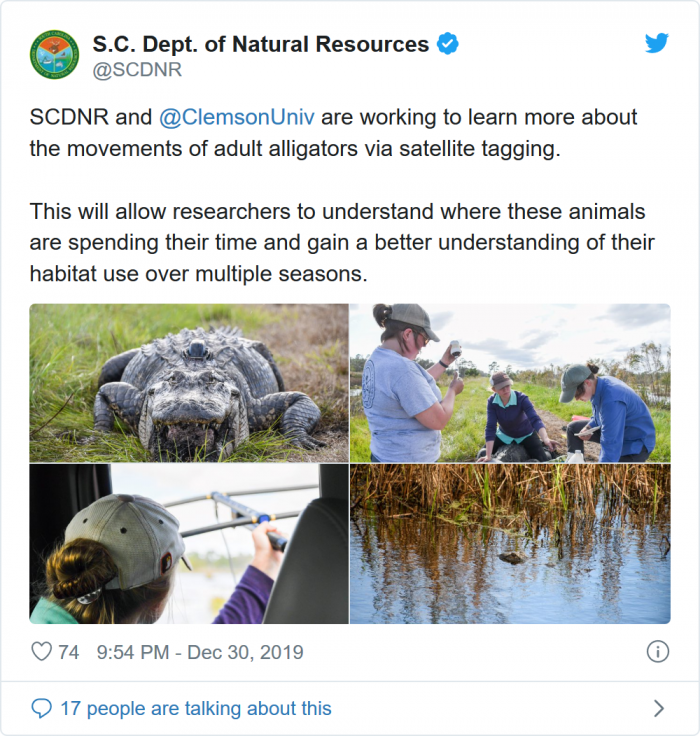Click the blue verified badge

(447, 44)
